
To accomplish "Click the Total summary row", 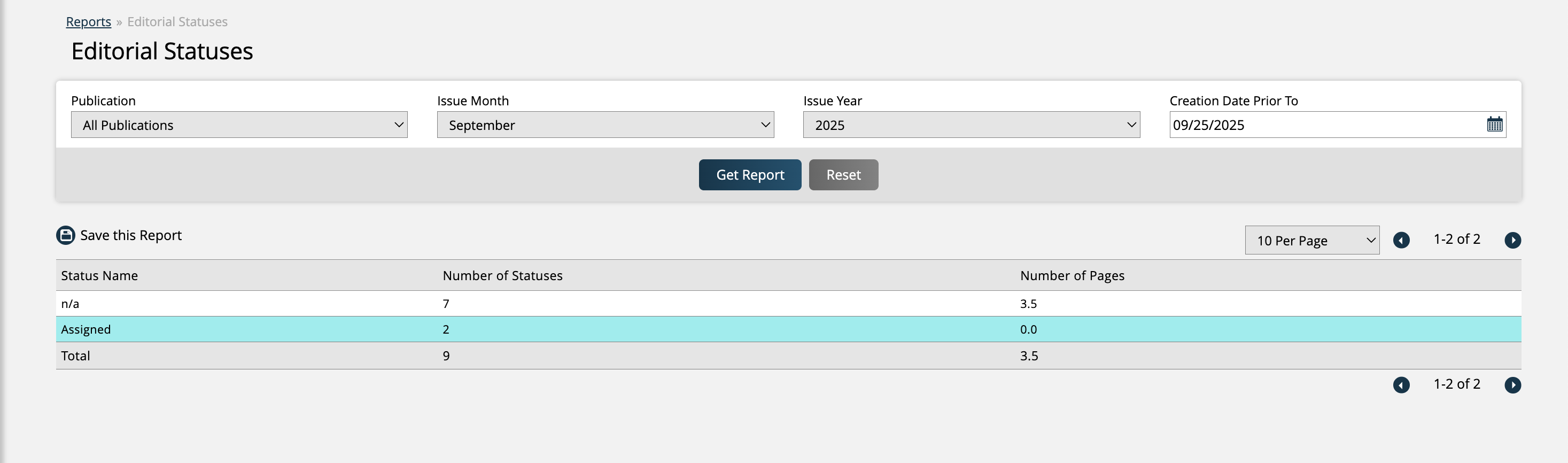I will click(x=75, y=356).
